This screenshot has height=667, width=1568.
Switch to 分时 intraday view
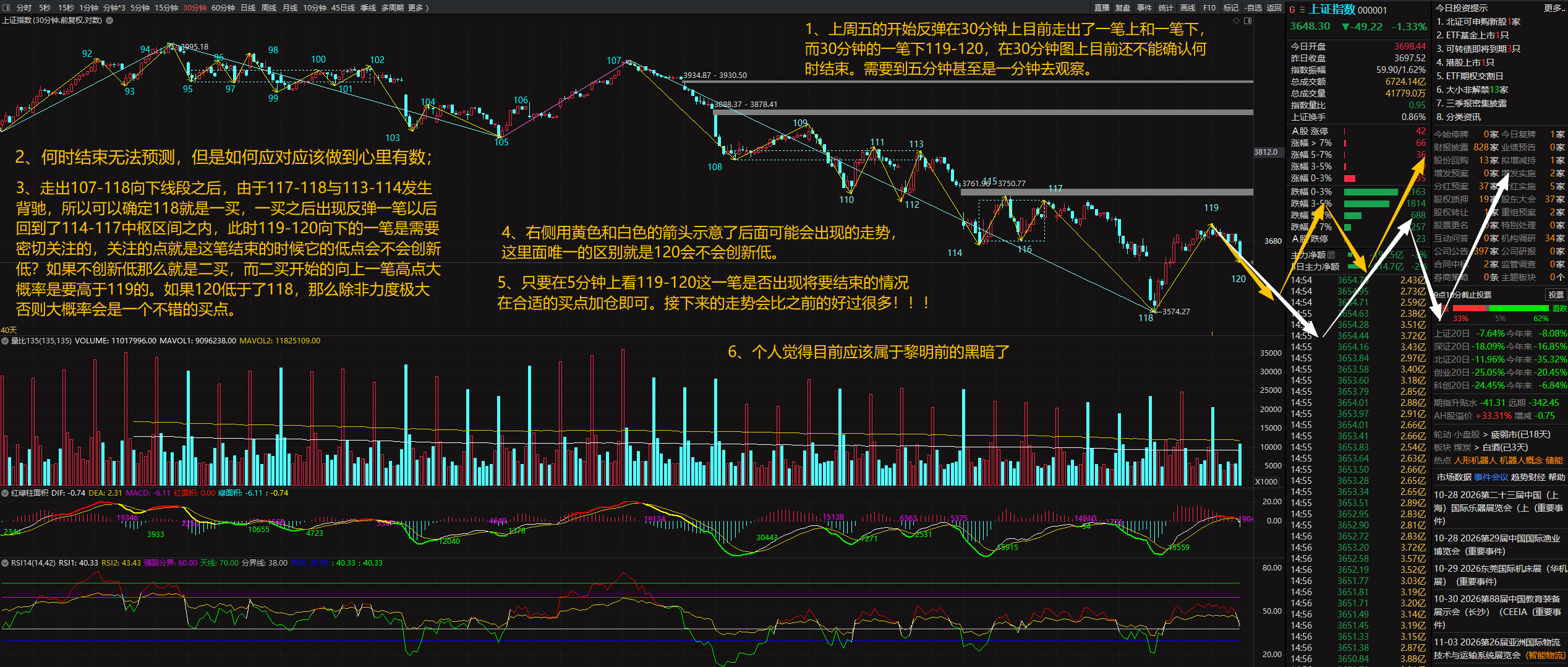pos(24,7)
